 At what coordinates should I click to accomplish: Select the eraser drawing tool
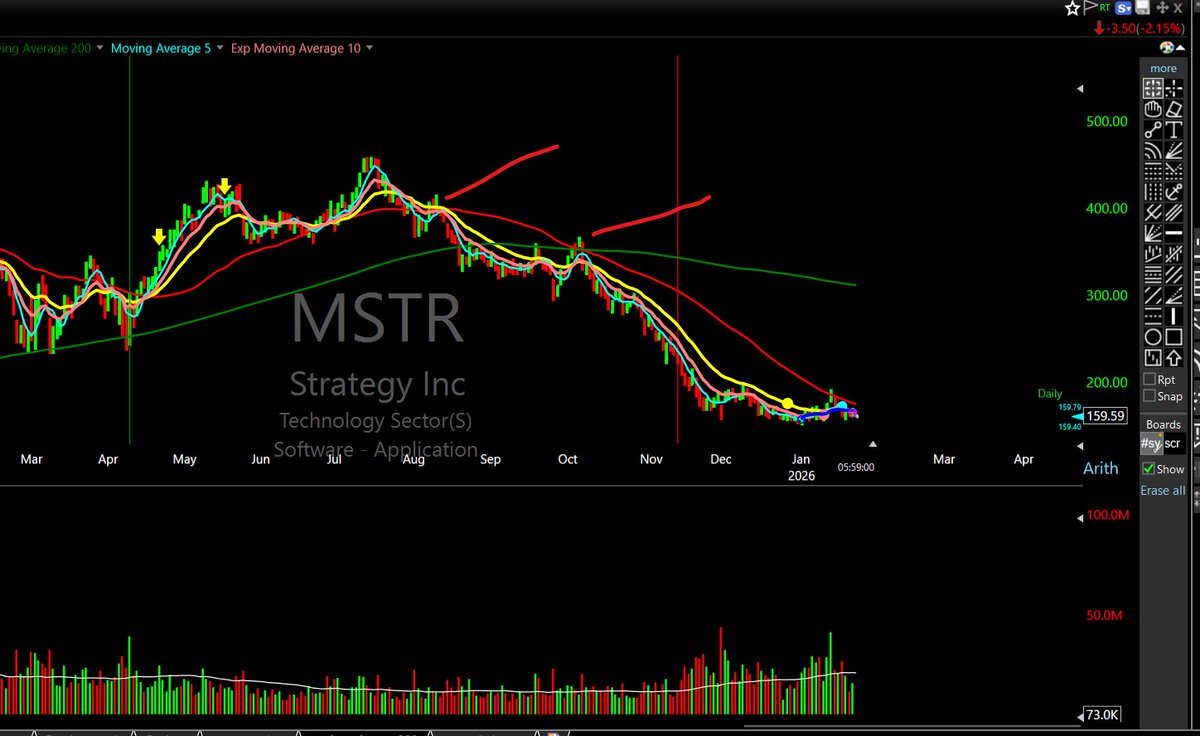[x=1174, y=108]
